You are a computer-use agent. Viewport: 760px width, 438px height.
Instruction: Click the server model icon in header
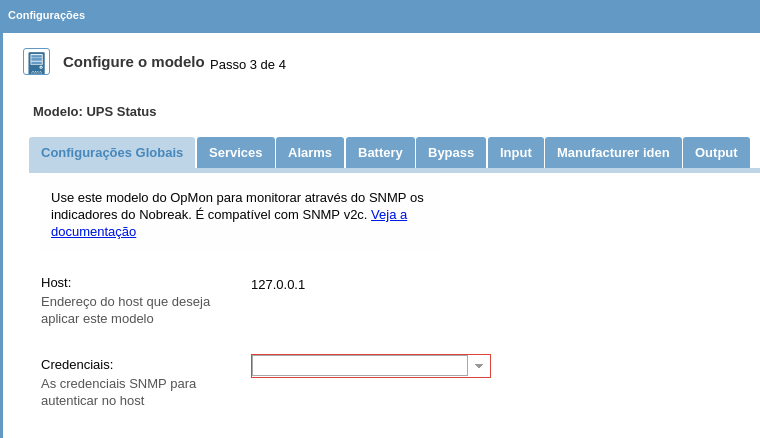36,62
